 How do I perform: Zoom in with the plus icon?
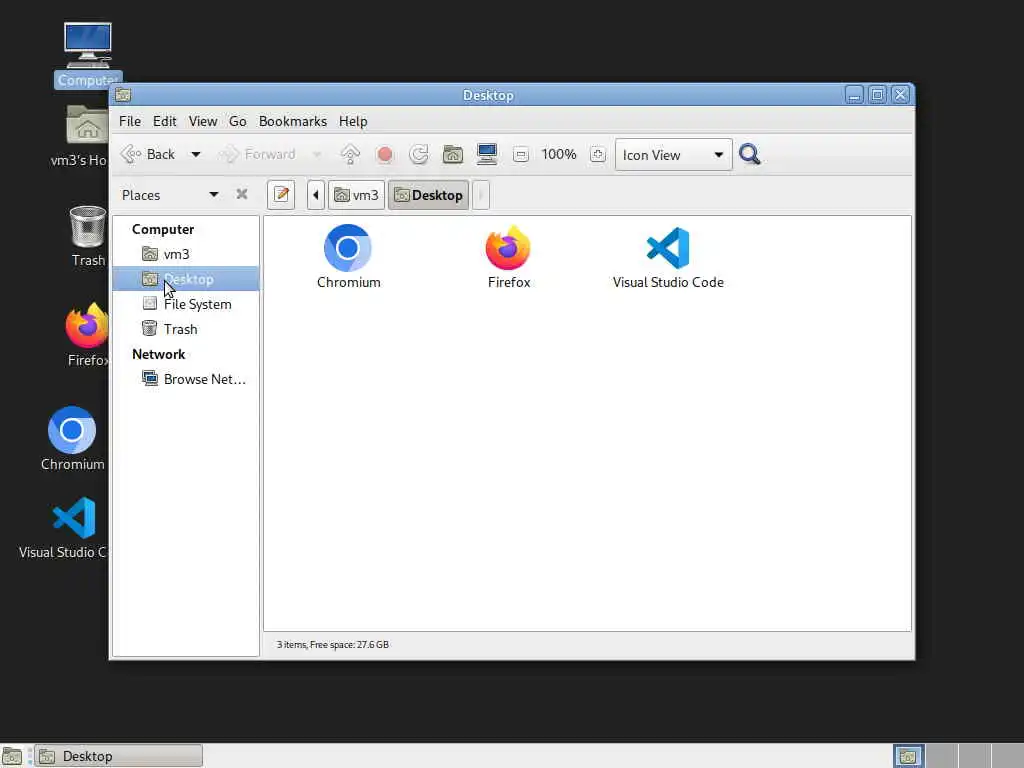[x=598, y=155]
